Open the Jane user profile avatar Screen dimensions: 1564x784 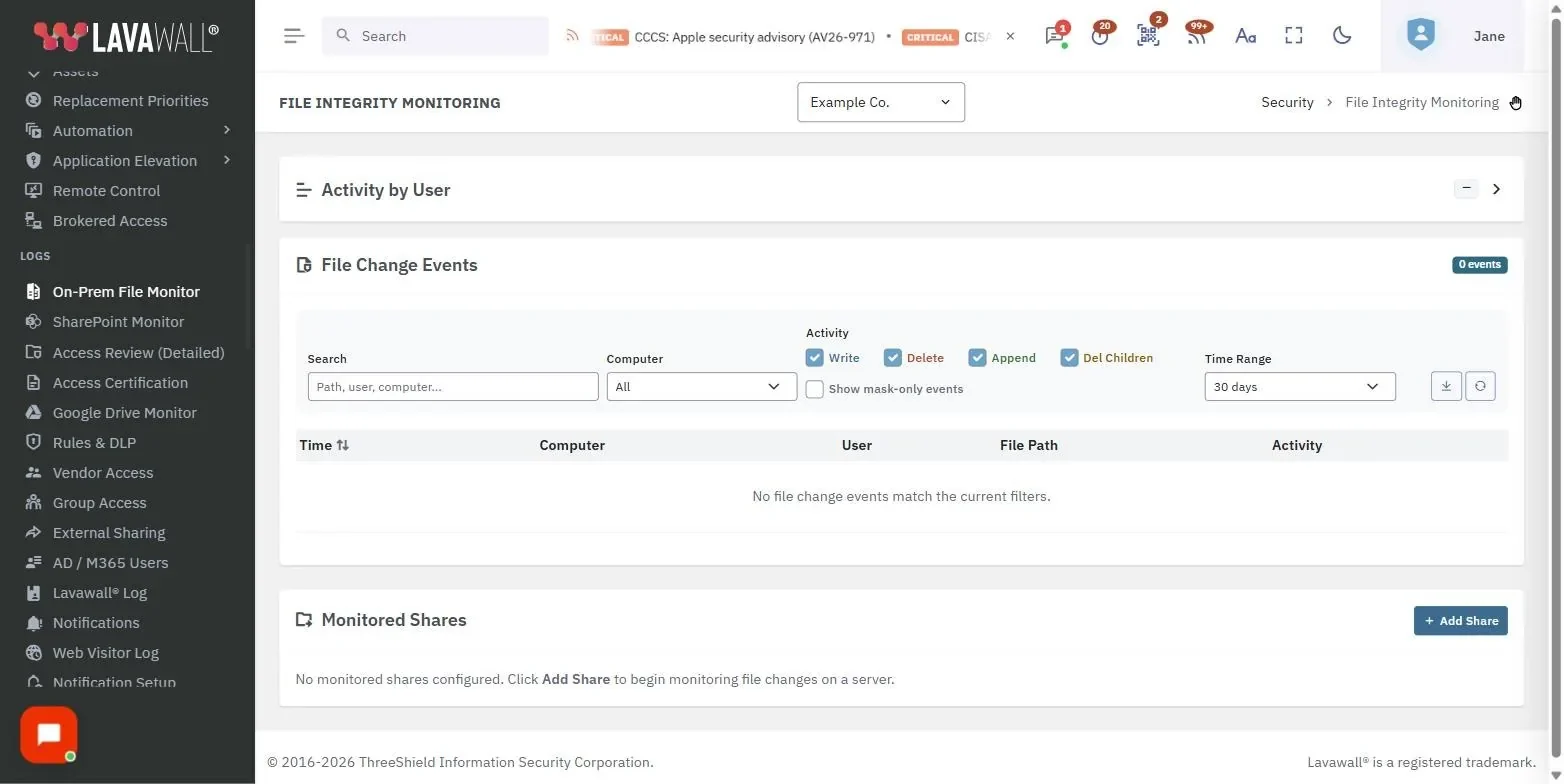[1420, 36]
